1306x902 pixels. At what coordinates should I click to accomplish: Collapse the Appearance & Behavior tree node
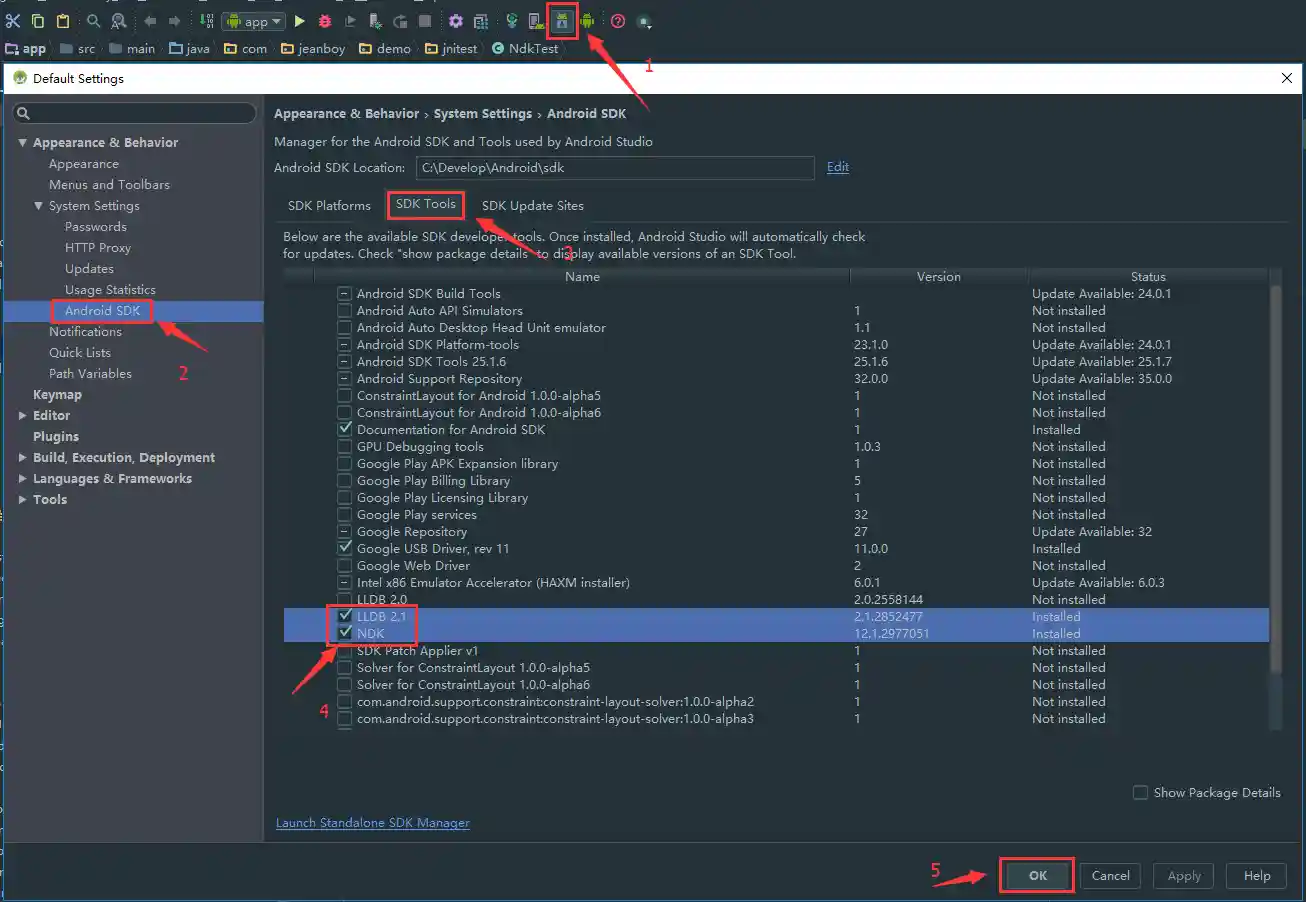(x=23, y=143)
